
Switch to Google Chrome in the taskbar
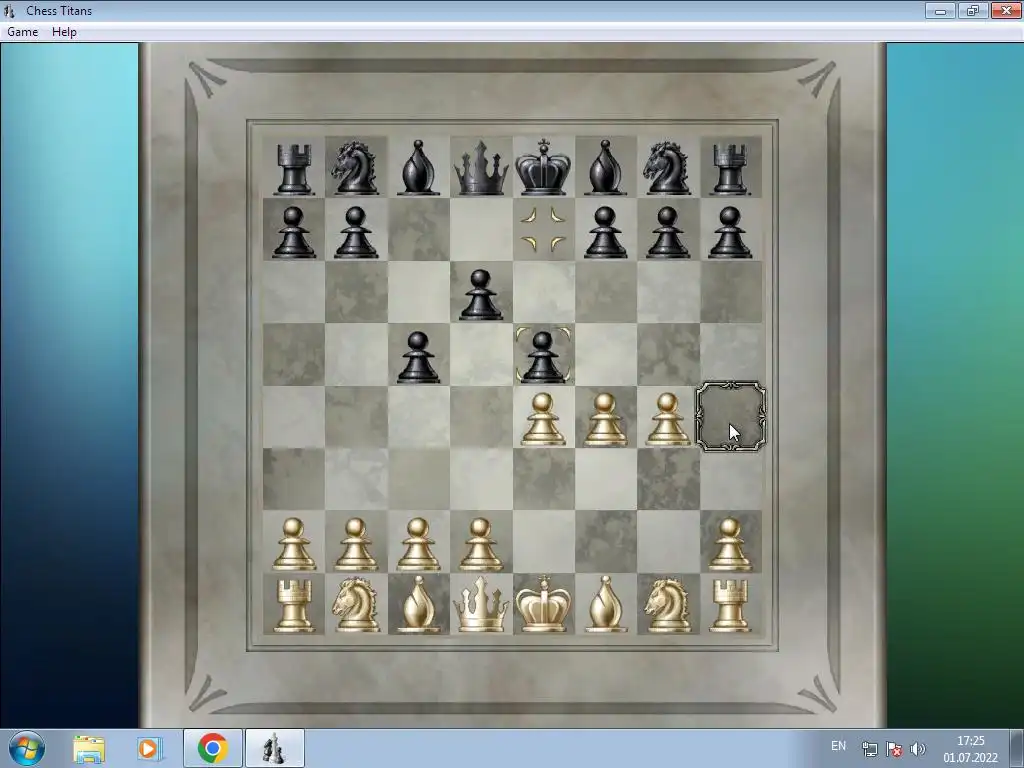tap(212, 748)
